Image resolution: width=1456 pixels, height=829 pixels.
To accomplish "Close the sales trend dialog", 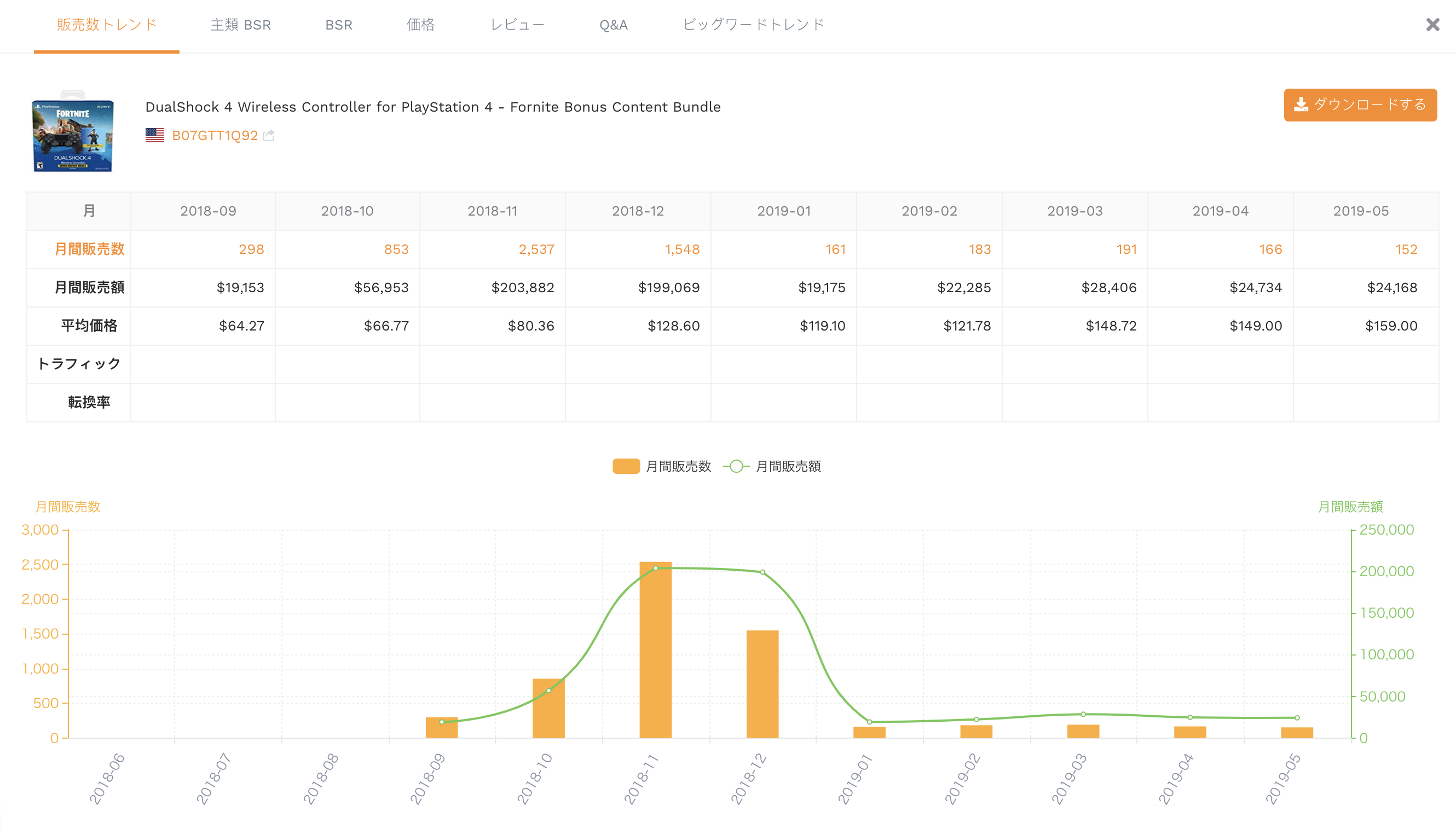I will [1432, 25].
